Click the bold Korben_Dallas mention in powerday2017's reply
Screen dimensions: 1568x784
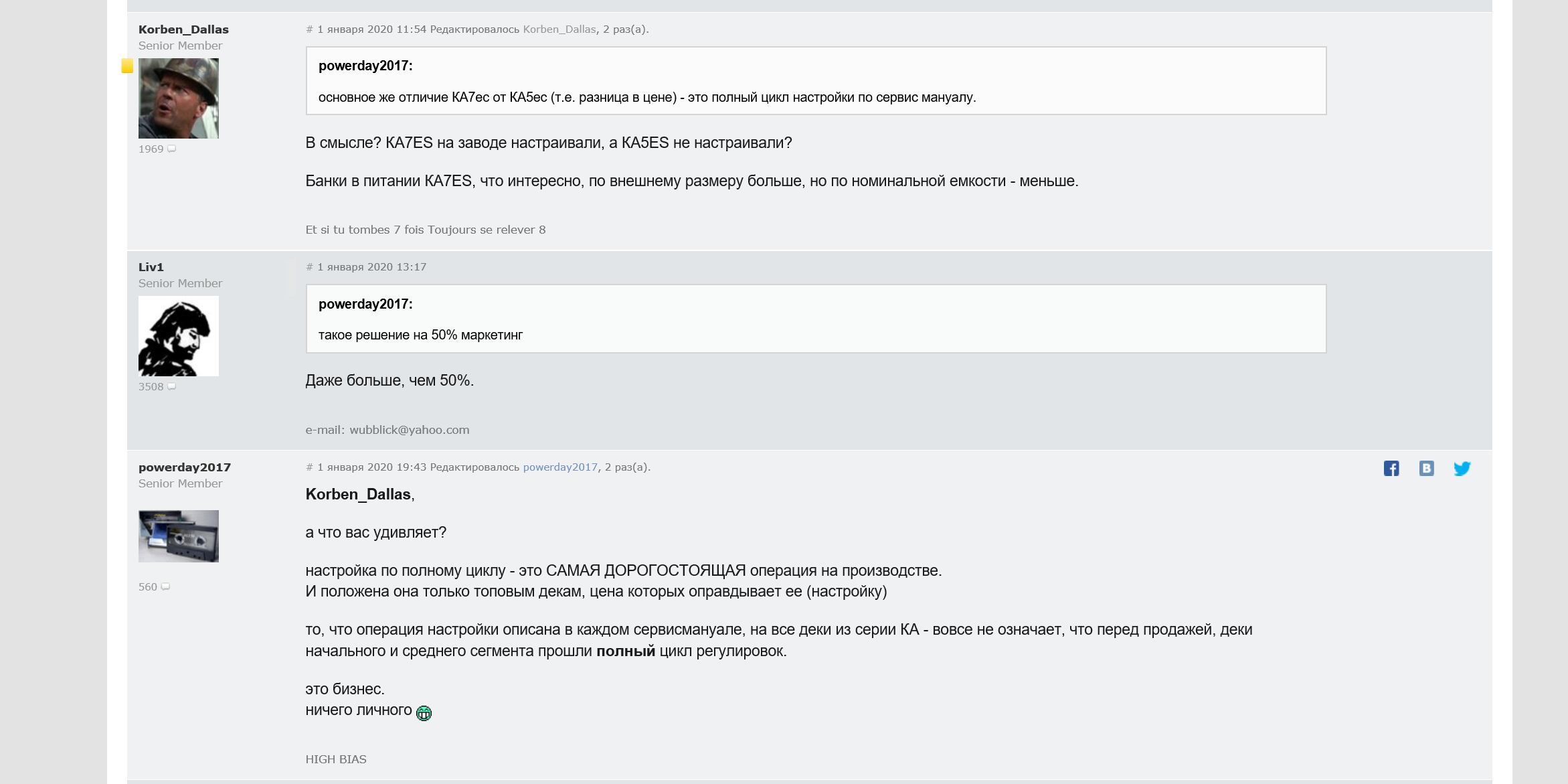point(358,494)
